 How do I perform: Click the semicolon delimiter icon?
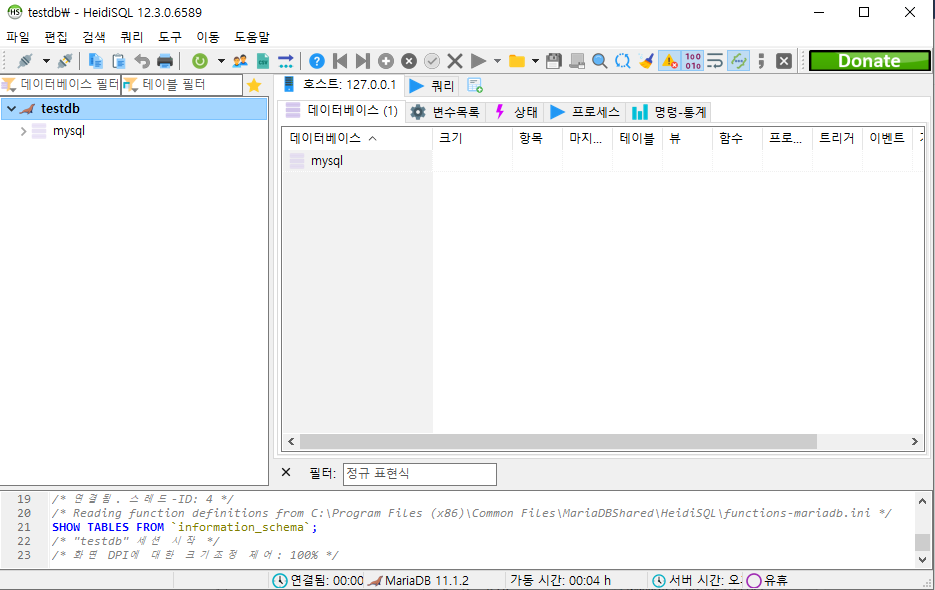click(761, 61)
